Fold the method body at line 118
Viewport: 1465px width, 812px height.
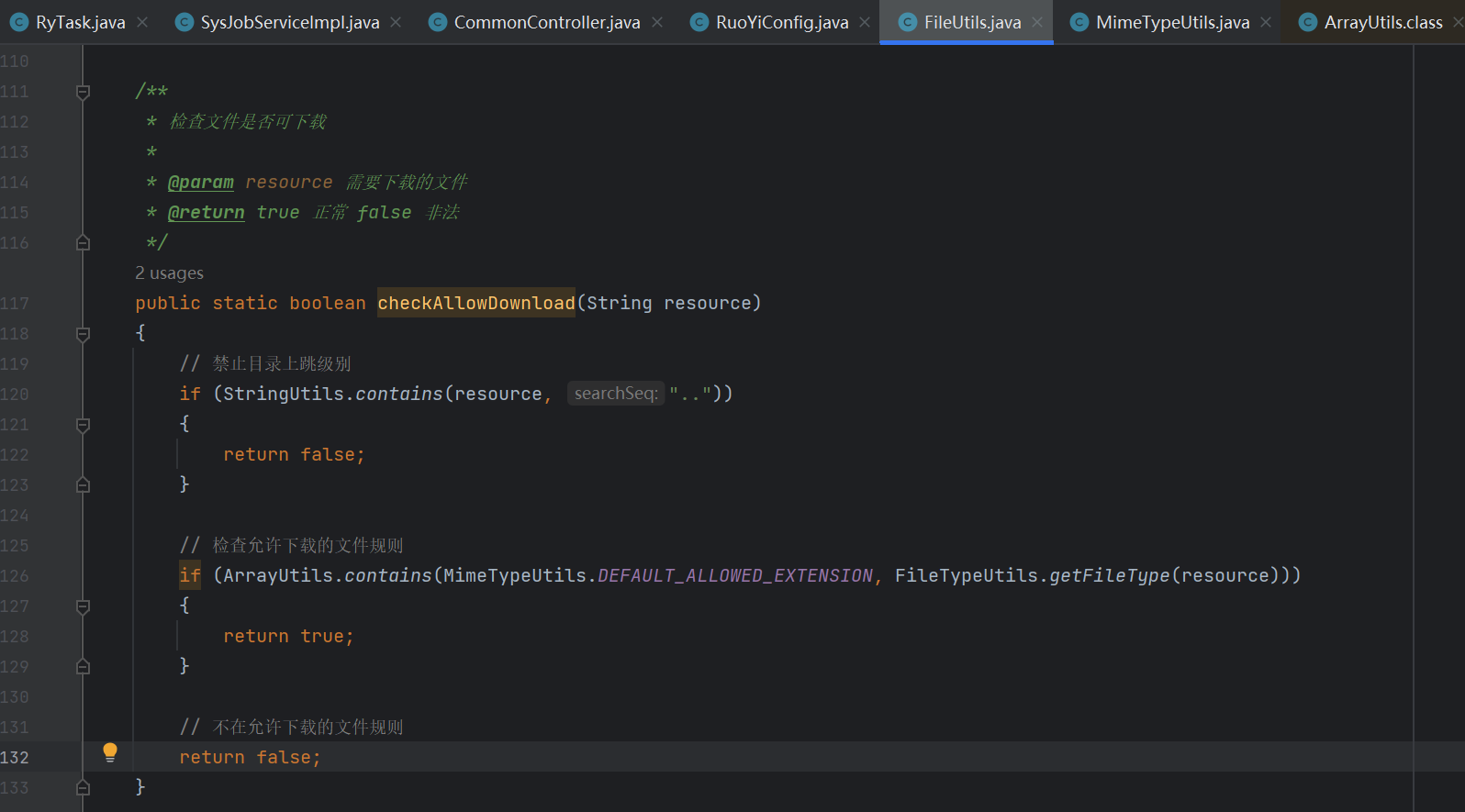(x=83, y=334)
